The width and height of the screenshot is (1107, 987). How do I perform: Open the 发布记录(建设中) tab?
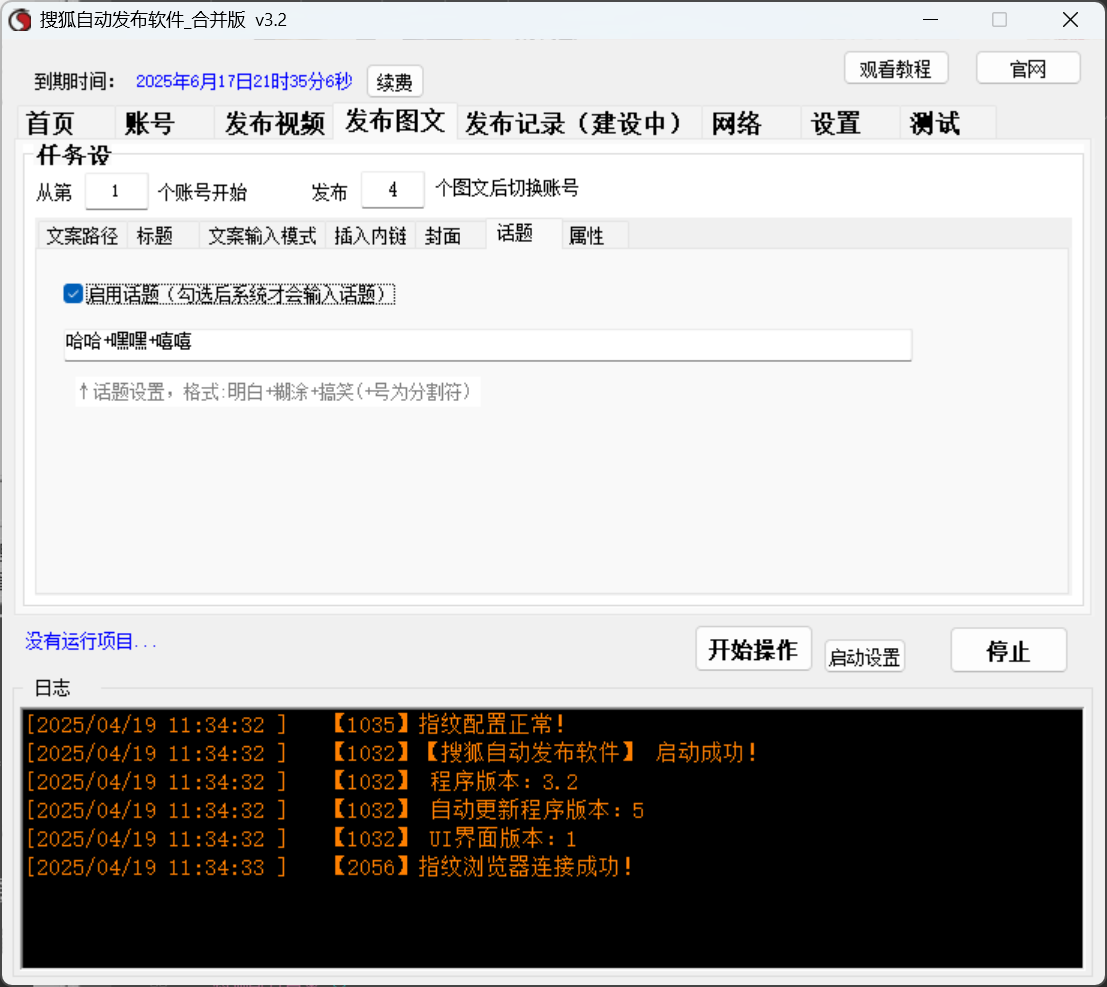click(x=579, y=124)
